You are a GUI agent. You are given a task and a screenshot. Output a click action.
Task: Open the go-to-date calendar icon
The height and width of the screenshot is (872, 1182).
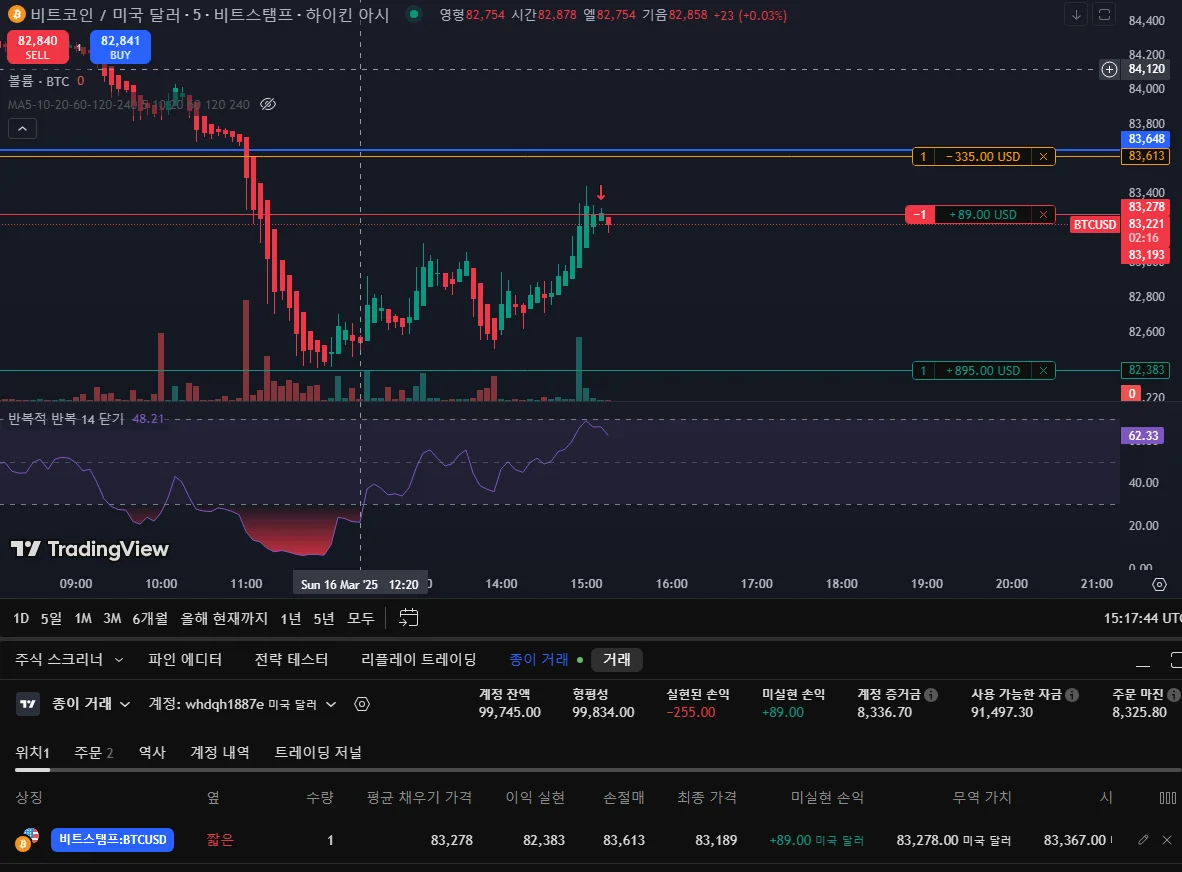pos(408,618)
